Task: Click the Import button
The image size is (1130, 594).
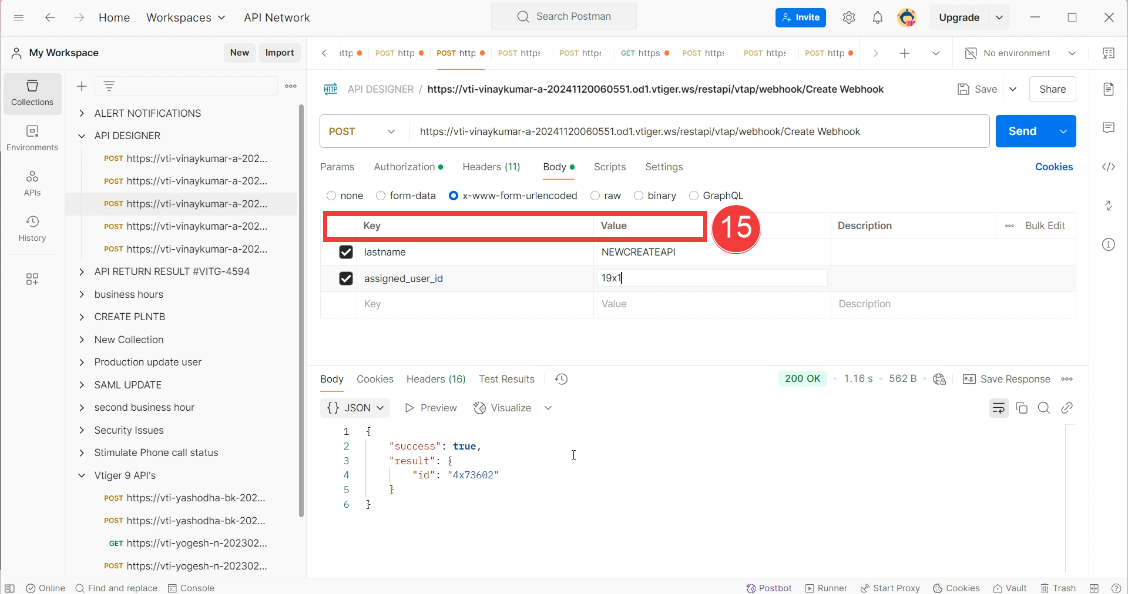Action: coord(280,53)
